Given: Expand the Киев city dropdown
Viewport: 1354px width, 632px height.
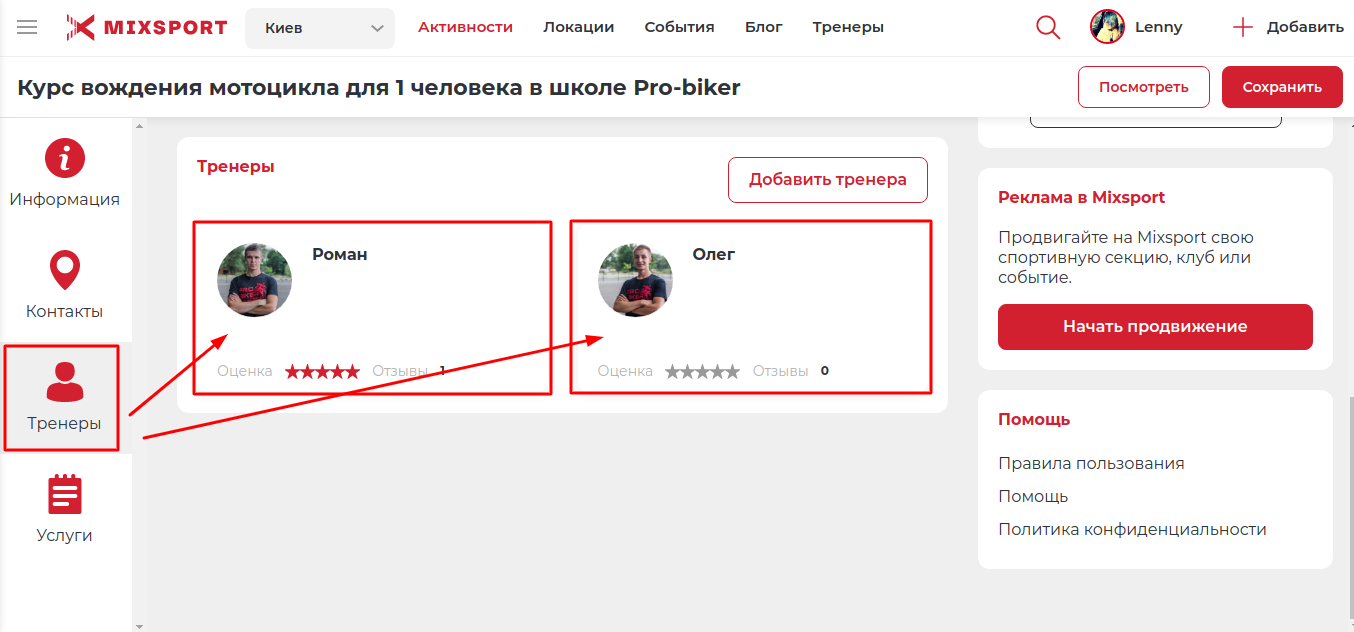Looking at the screenshot, I should [x=320, y=28].
